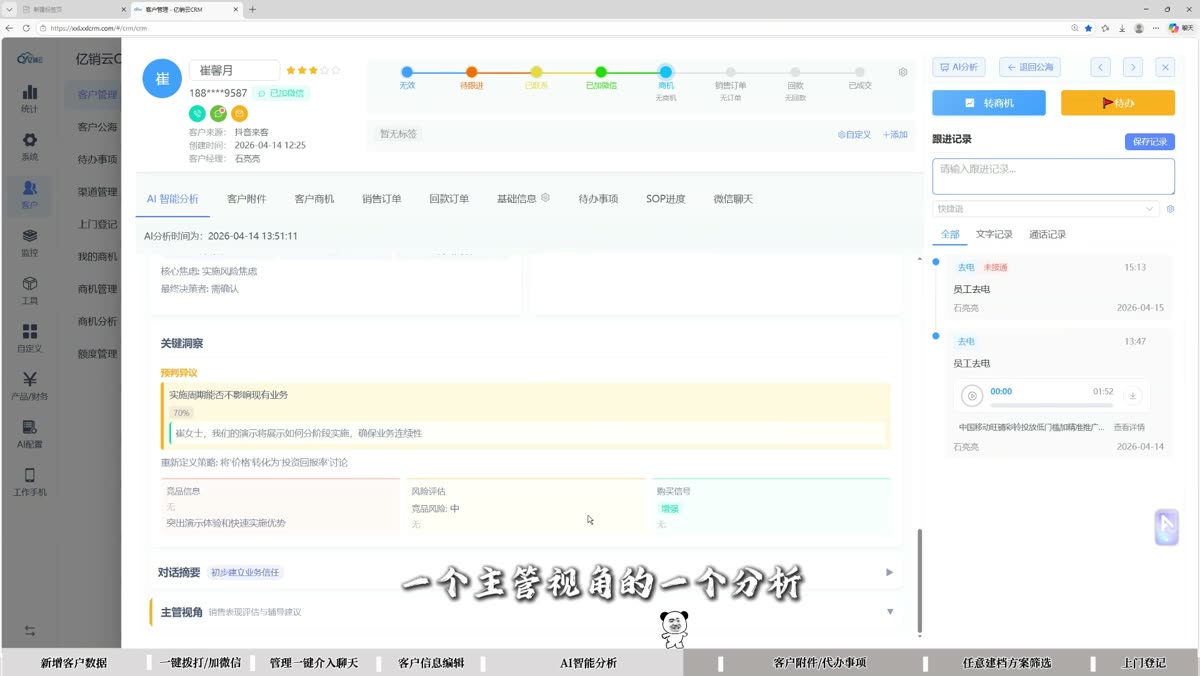Set stage to 无效 on pipeline
This screenshot has width=1200, height=676.
(x=407, y=72)
